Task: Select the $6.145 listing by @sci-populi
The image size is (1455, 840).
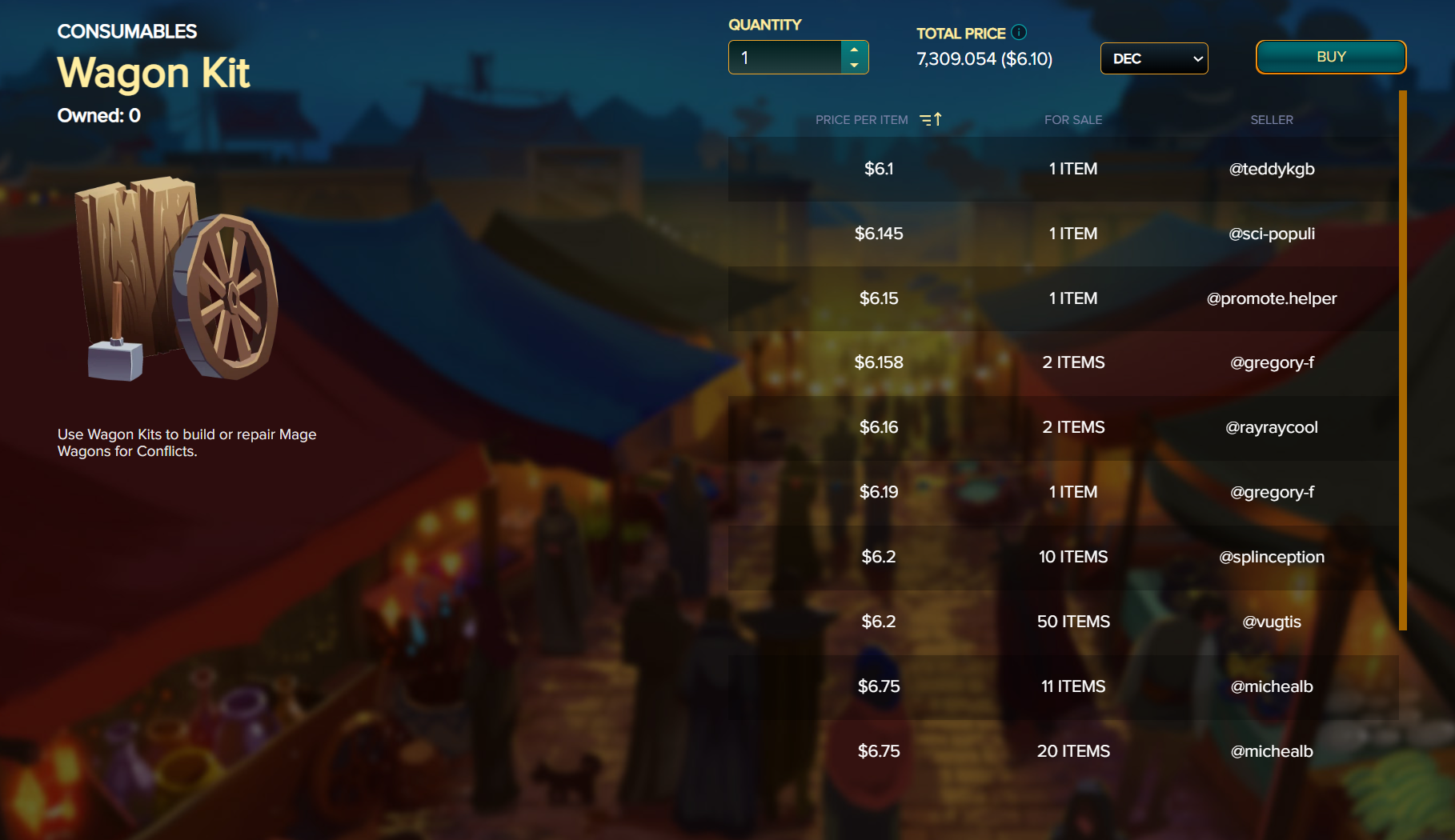Action: (1063, 234)
